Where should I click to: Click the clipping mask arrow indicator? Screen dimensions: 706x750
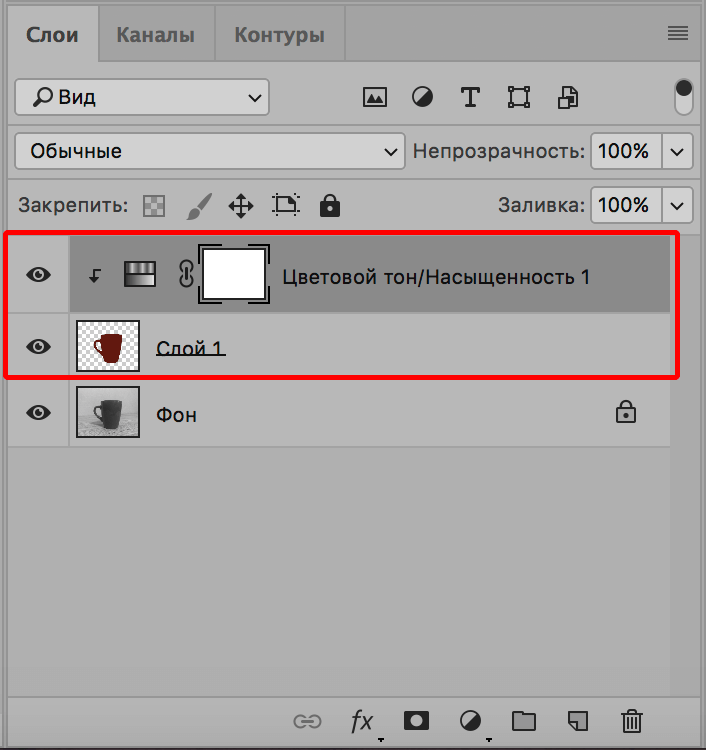[95, 275]
